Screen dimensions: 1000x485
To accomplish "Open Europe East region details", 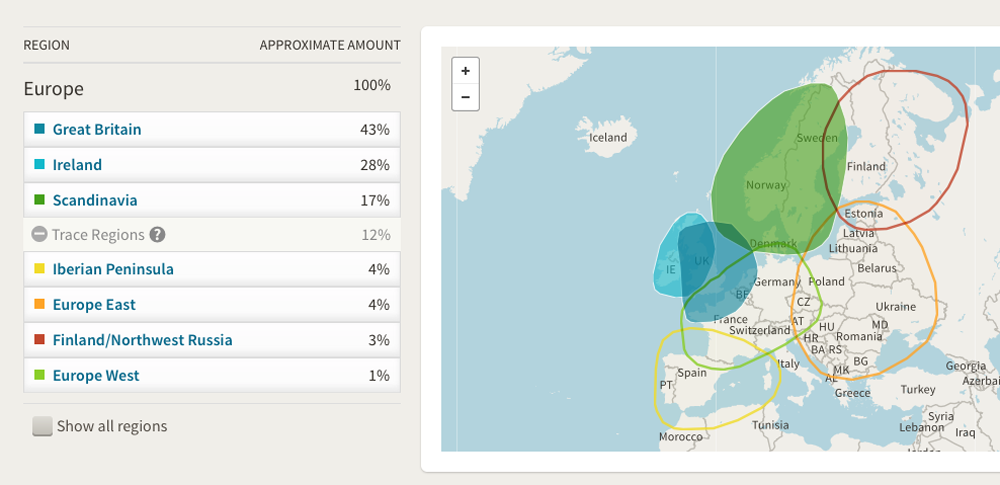I will [x=94, y=305].
